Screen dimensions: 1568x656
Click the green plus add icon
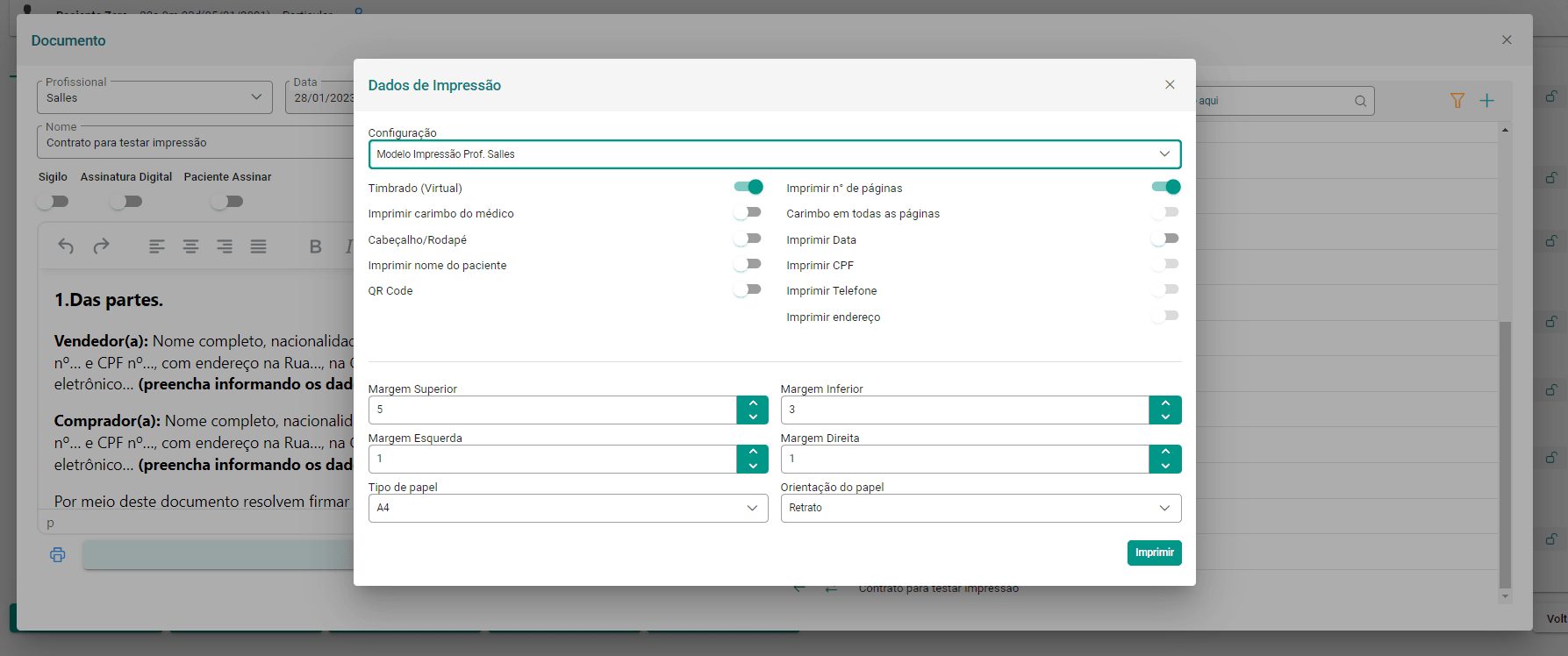pos(1486,101)
